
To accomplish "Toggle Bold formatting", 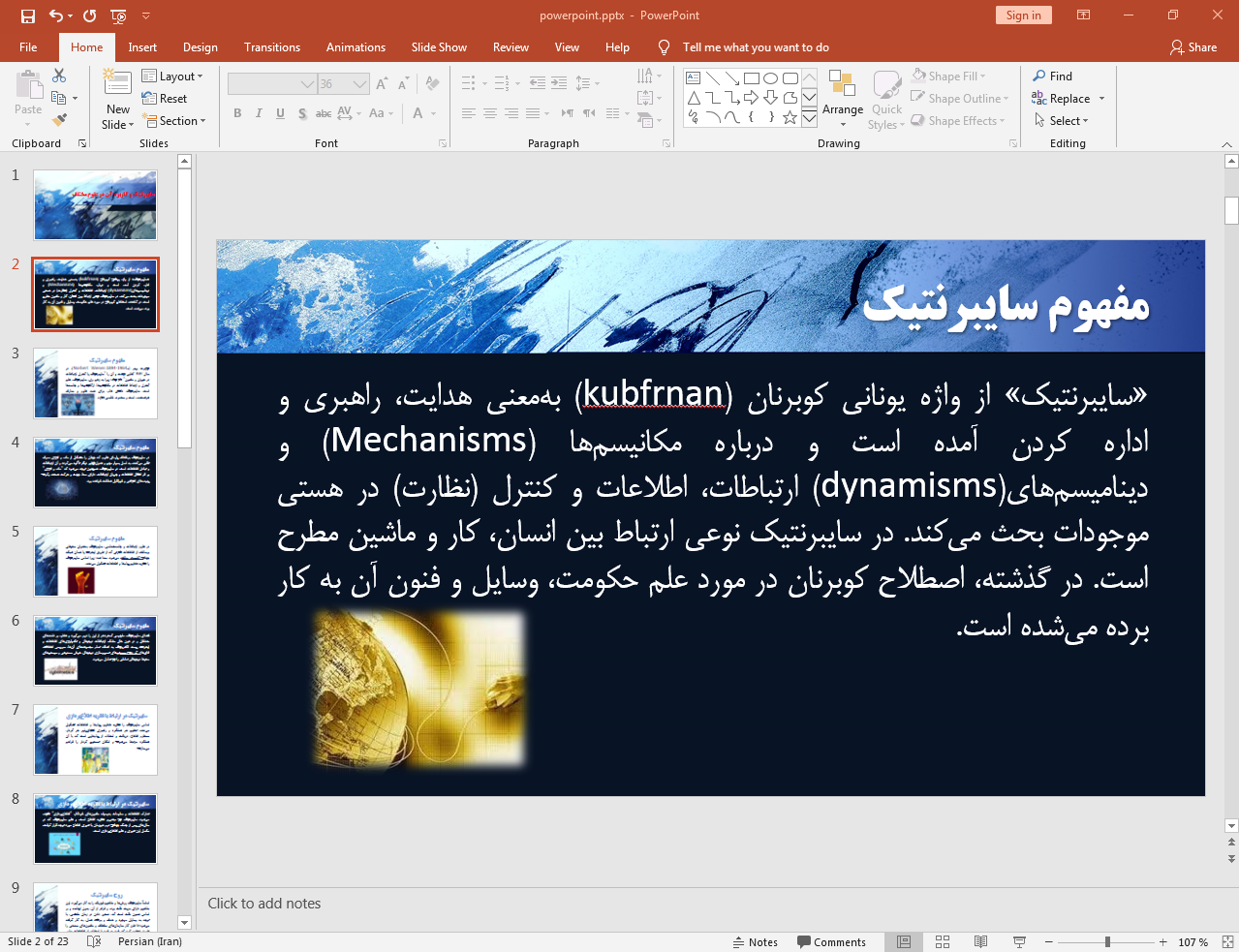I will (x=237, y=113).
